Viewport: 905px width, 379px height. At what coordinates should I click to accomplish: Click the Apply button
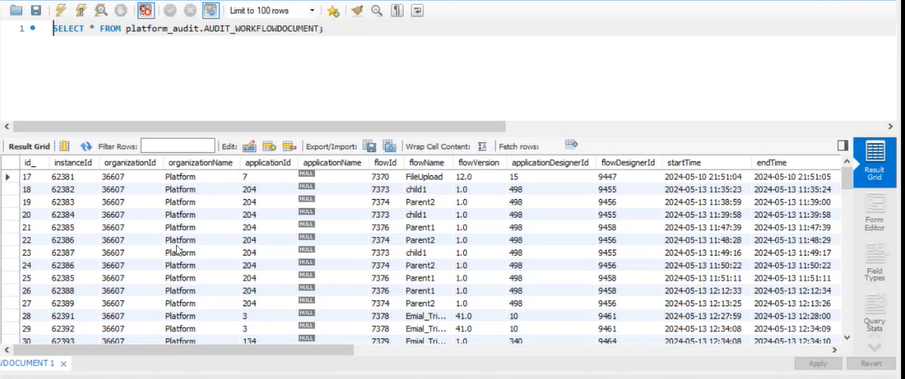(818, 363)
